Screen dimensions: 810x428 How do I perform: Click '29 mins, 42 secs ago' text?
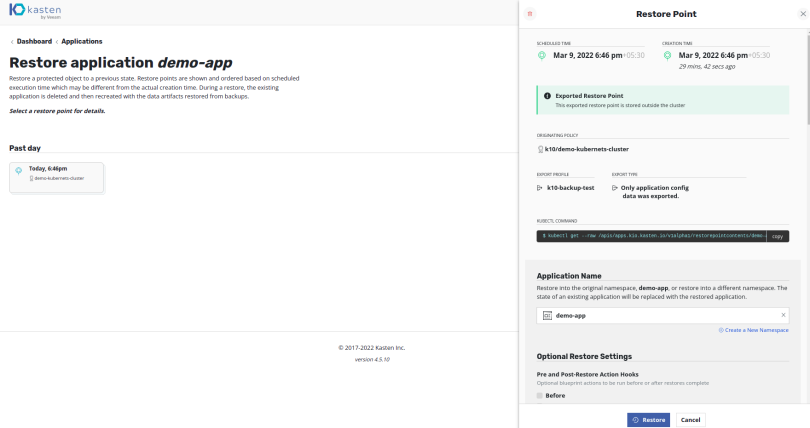707,67
